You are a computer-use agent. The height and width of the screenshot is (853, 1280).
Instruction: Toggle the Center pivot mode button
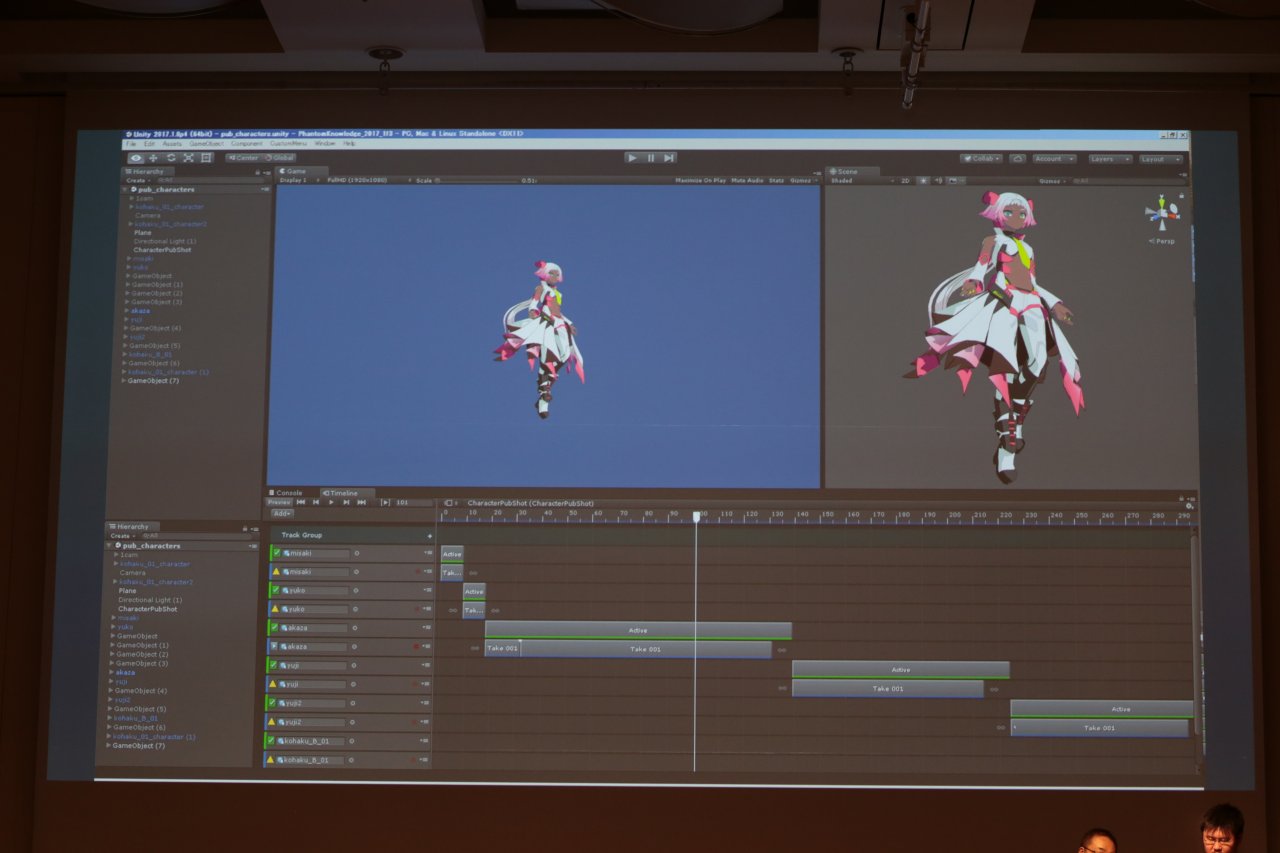(x=243, y=158)
